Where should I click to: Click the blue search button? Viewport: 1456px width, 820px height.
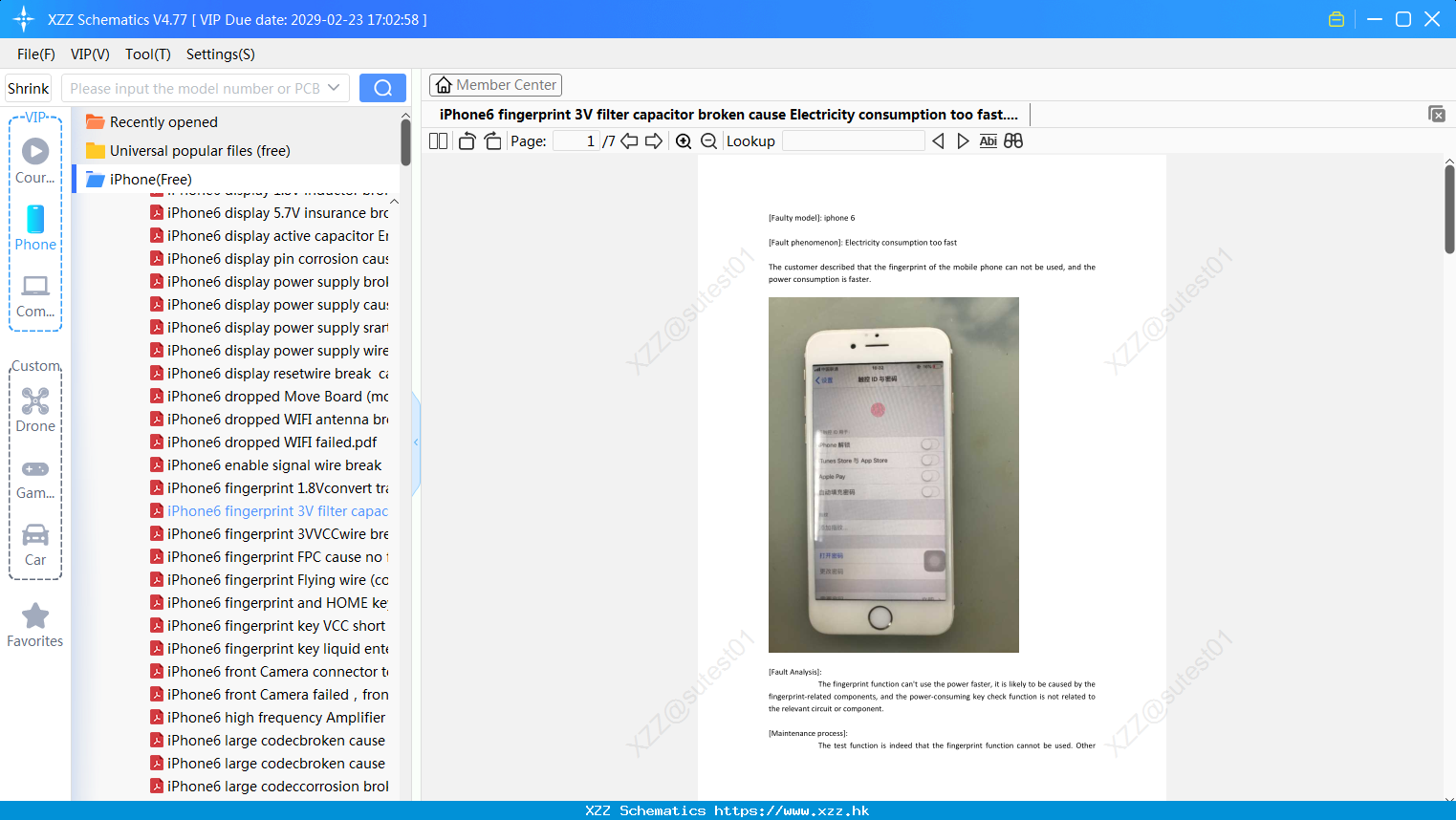pos(382,88)
